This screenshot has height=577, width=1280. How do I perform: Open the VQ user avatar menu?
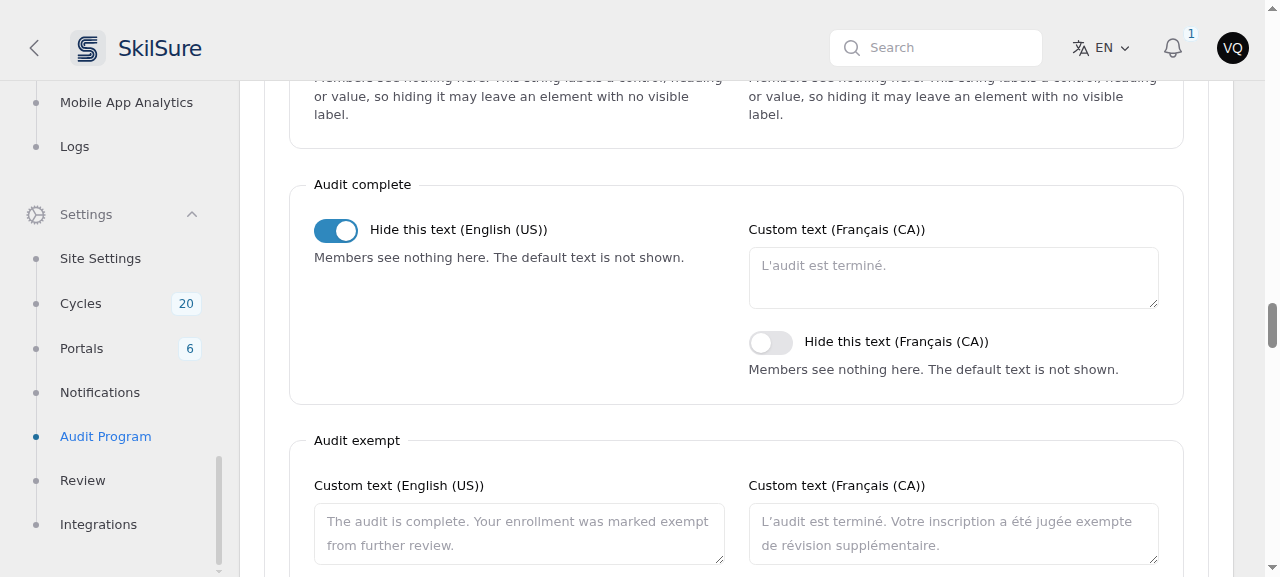tap(1233, 48)
